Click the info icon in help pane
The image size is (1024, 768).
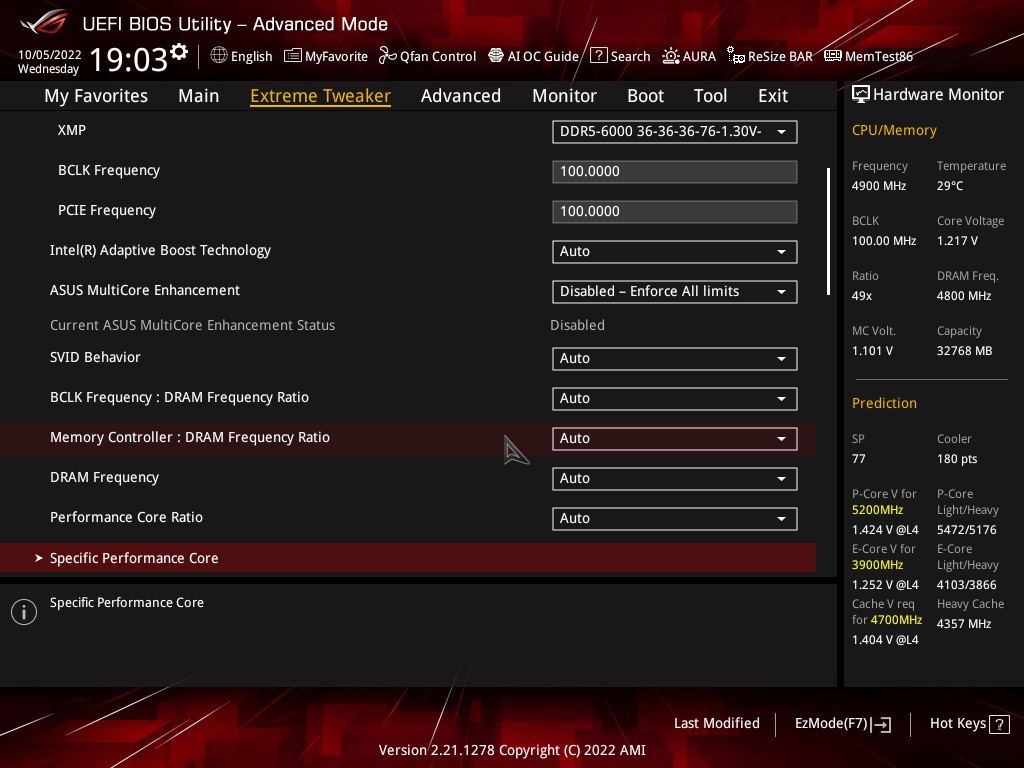(24, 612)
